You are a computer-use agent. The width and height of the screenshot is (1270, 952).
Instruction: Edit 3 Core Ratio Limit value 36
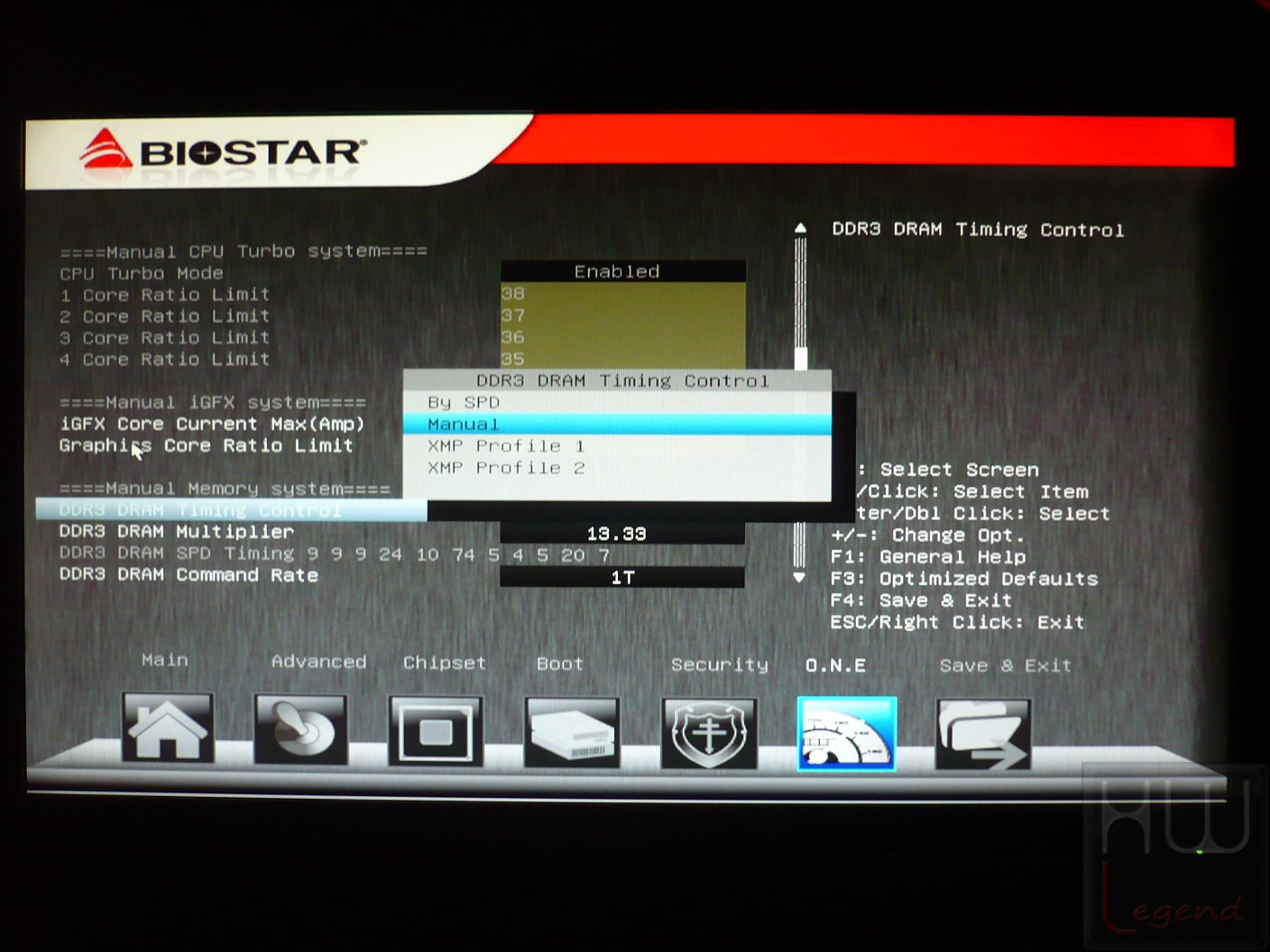tap(623, 336)
